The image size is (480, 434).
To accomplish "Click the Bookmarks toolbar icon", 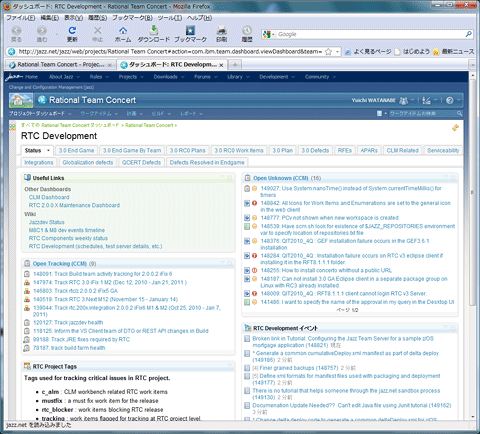I will pos(190,34).
